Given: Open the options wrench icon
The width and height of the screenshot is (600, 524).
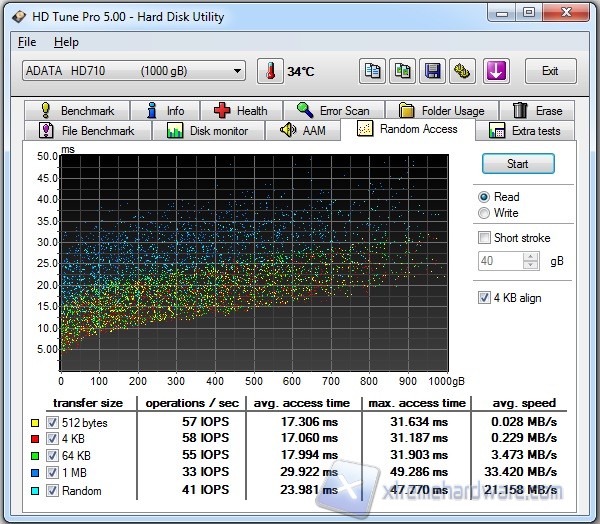Looking at the screenshot, I should click(x=463, y=71).
